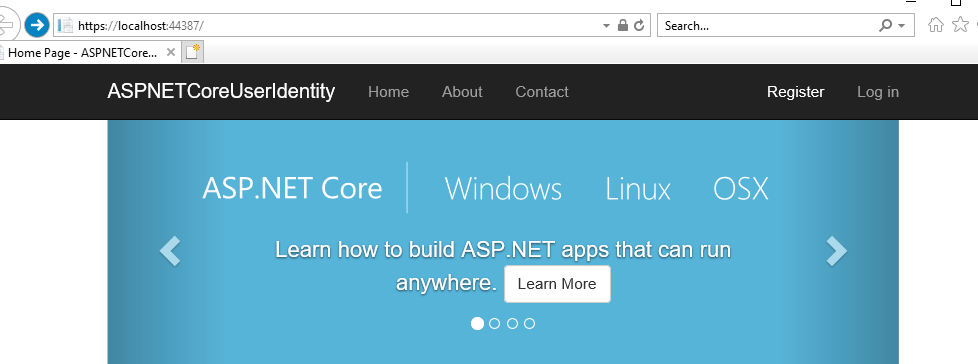978x364 pixels.
Task: Open the Log in link
Action: [x=878, y=92]
